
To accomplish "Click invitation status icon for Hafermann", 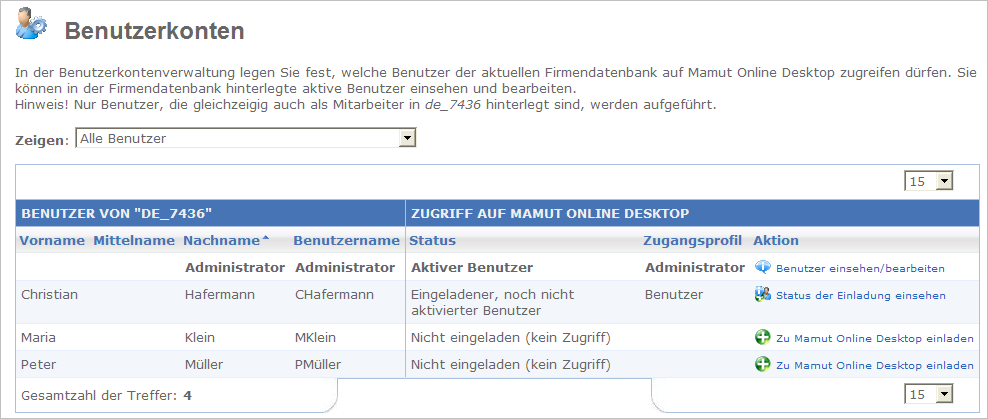I will click(762, 294).
